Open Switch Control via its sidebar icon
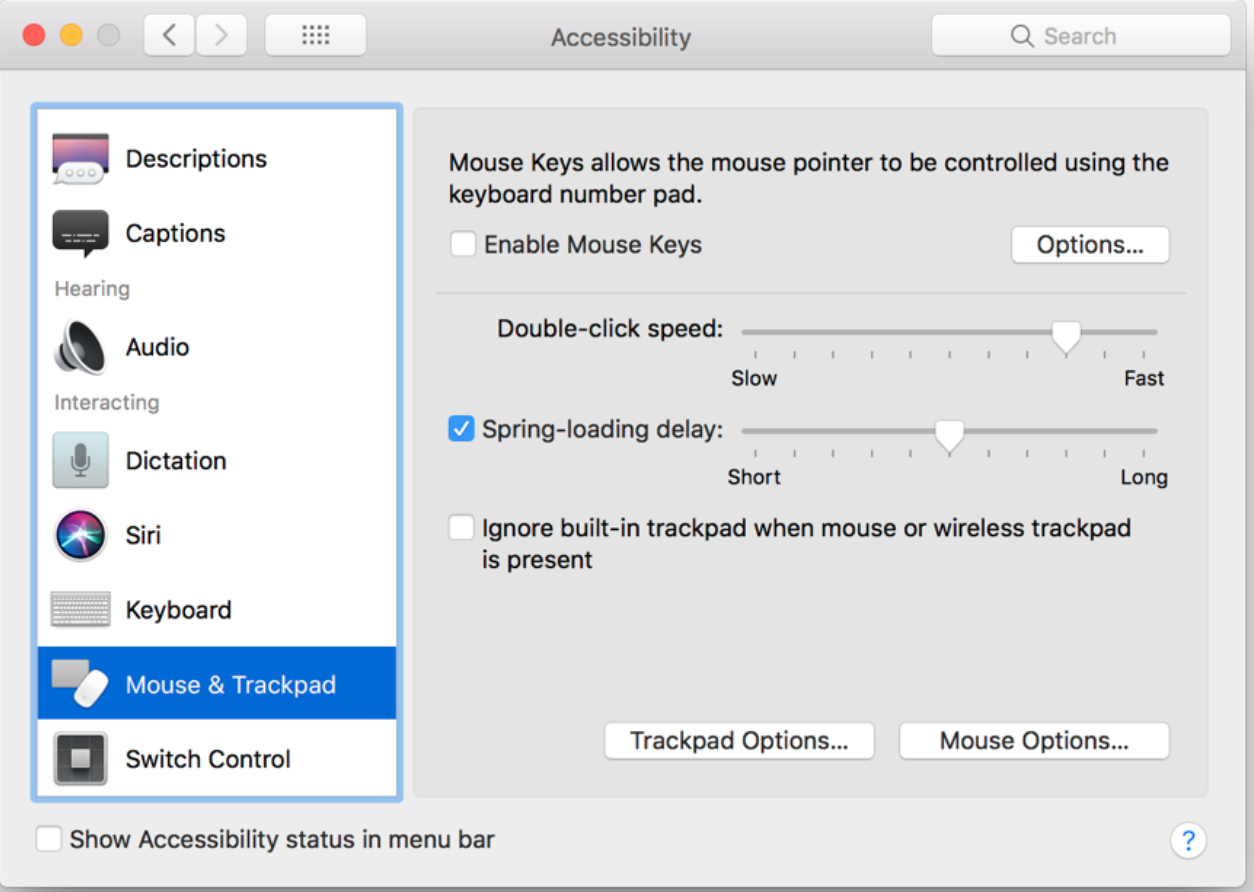The image size is (1254, 892). coord(79,758)
